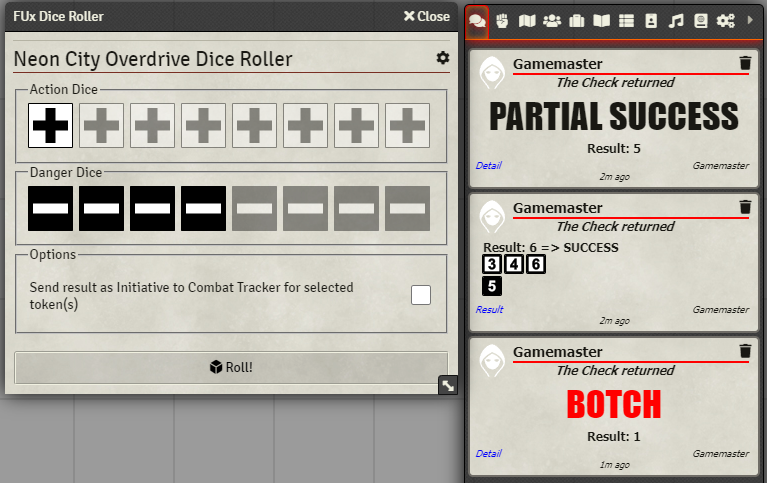
Task: Select the eighth Danger die minus
Action: (407, 208)
